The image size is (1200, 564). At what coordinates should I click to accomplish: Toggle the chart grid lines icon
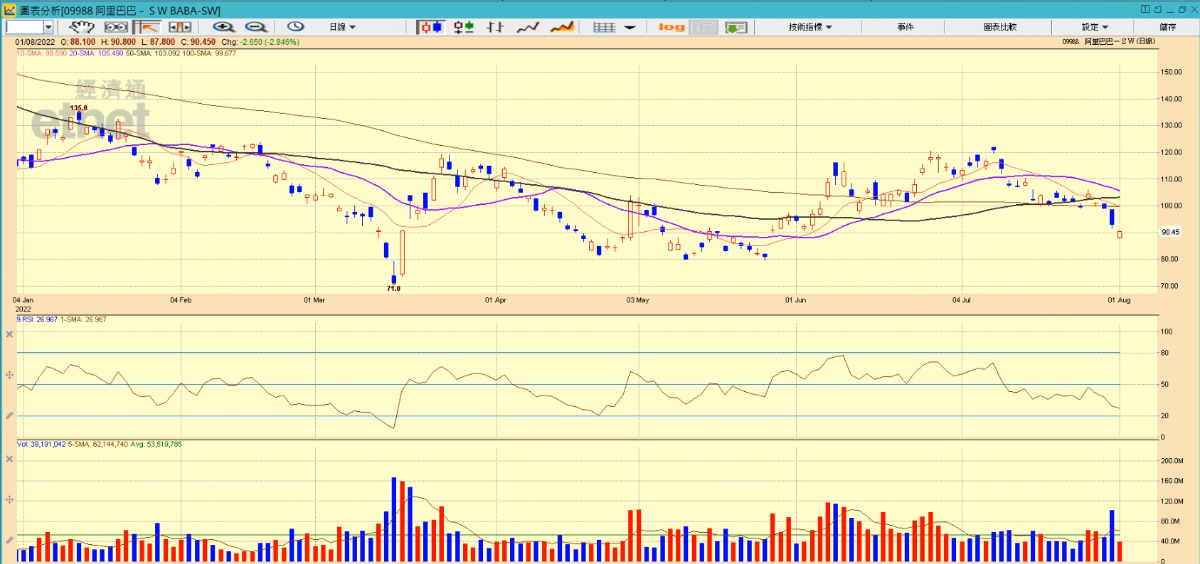pos(604,27)
